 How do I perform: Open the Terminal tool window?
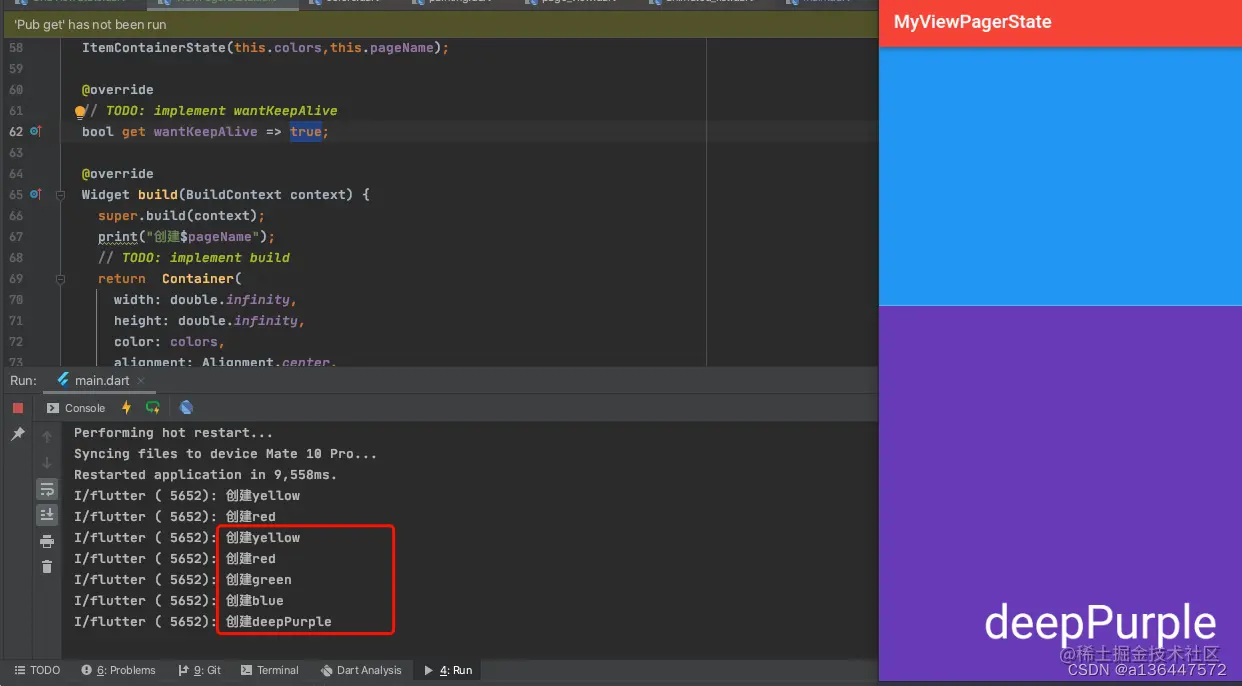[x=269, y=670]
